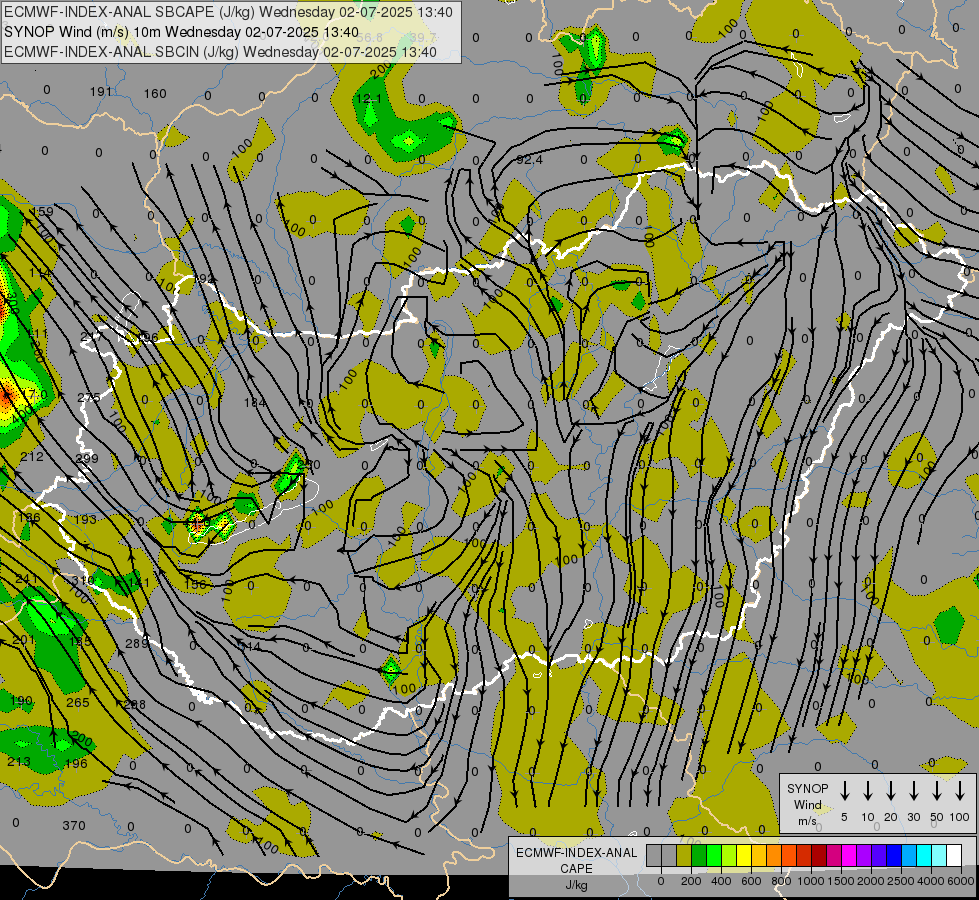Pick the pure yellow CAPE legend swatch
This screenshot has width=979, height=900.
(744, 855)
